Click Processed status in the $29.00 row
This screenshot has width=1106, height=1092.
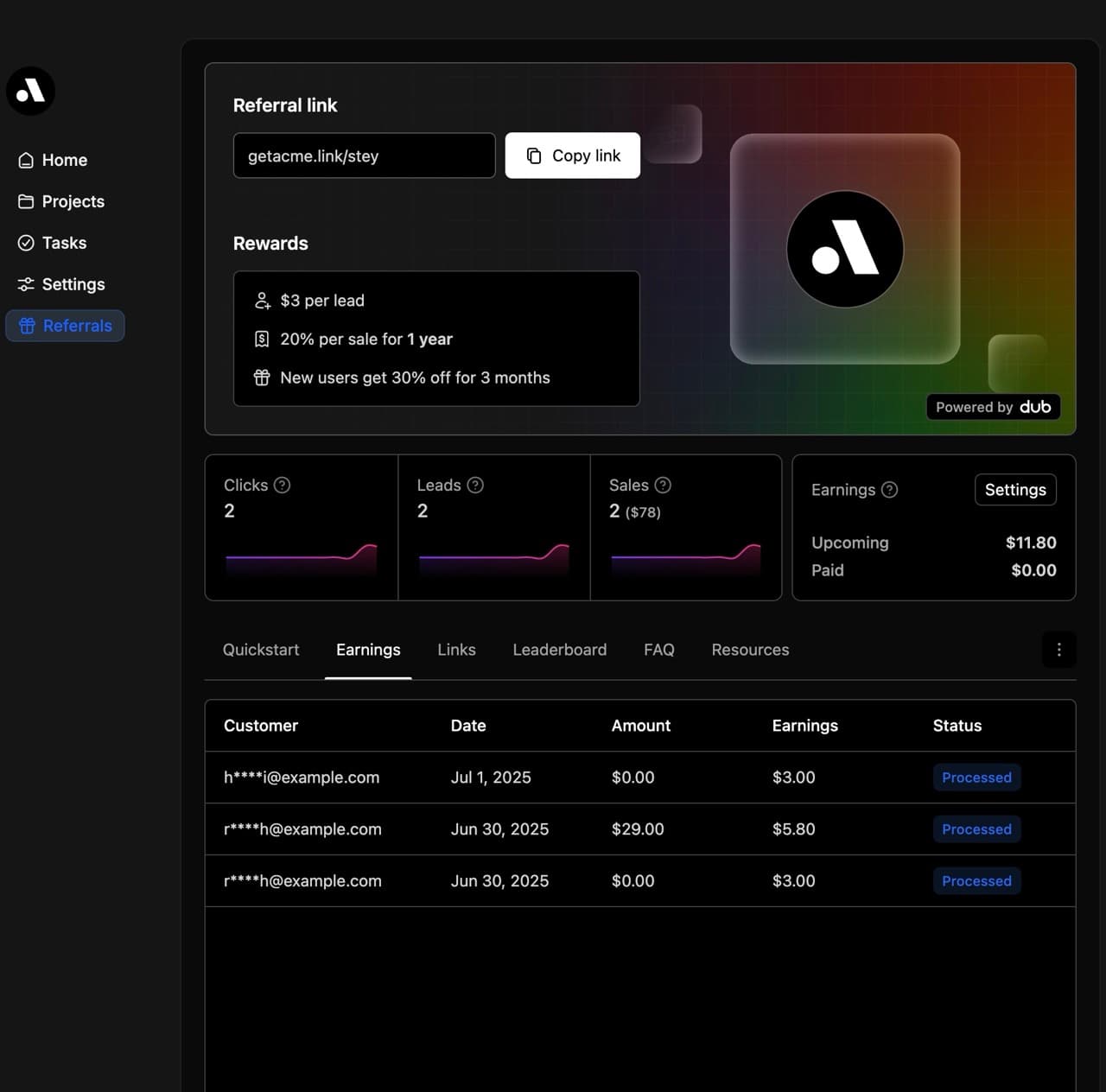pos(976,829)
